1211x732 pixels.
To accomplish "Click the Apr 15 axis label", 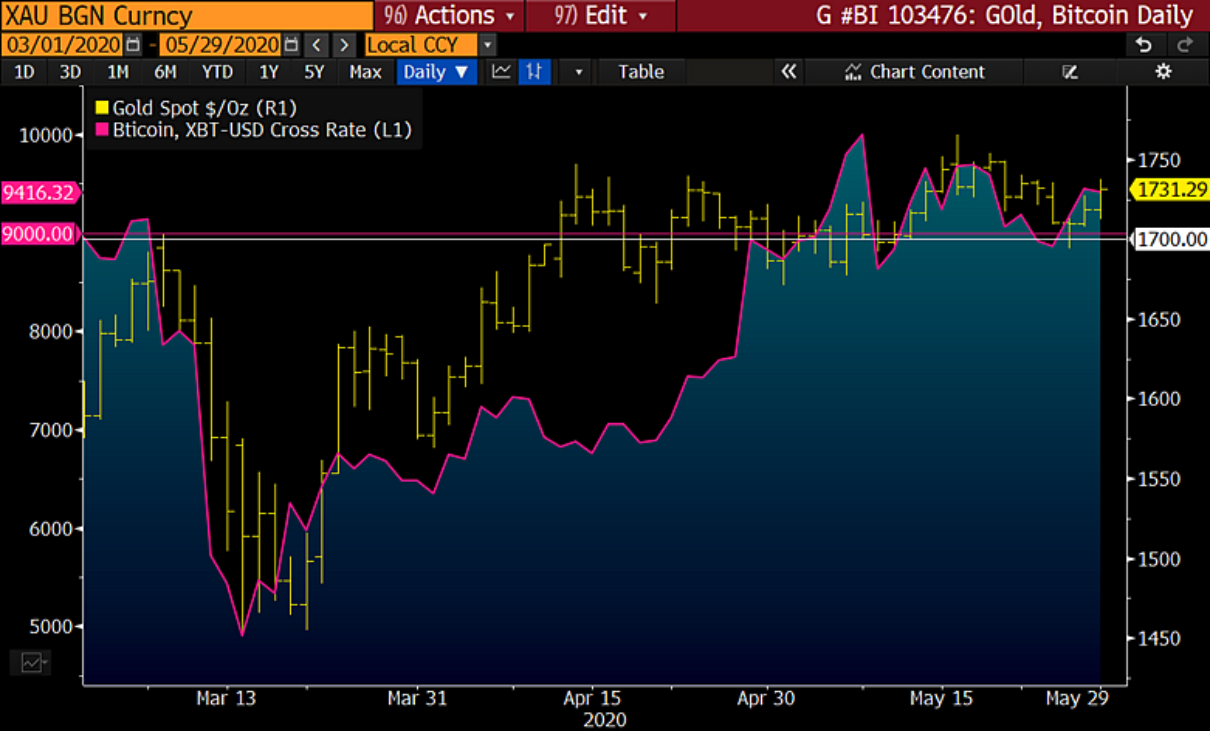I will 592,698.
